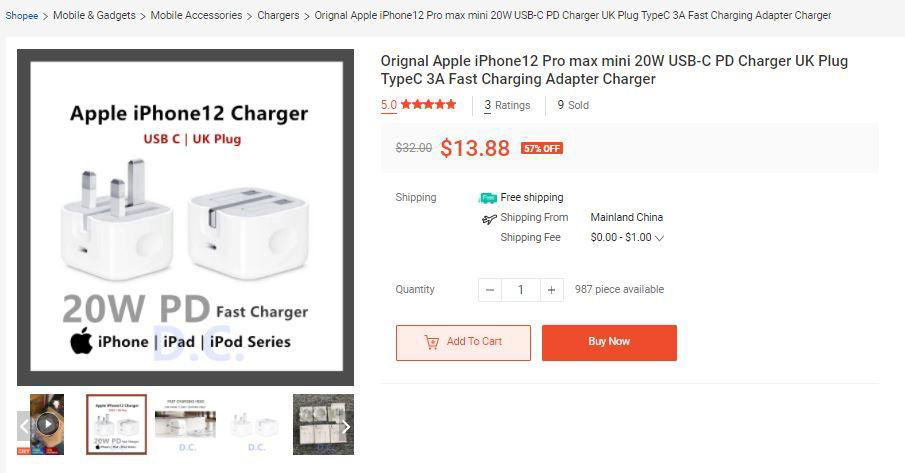Screen dimensions: 905x473
Task: Click the next thumbnail arrow
Action: pyautogui.click(x=346, y=426)
